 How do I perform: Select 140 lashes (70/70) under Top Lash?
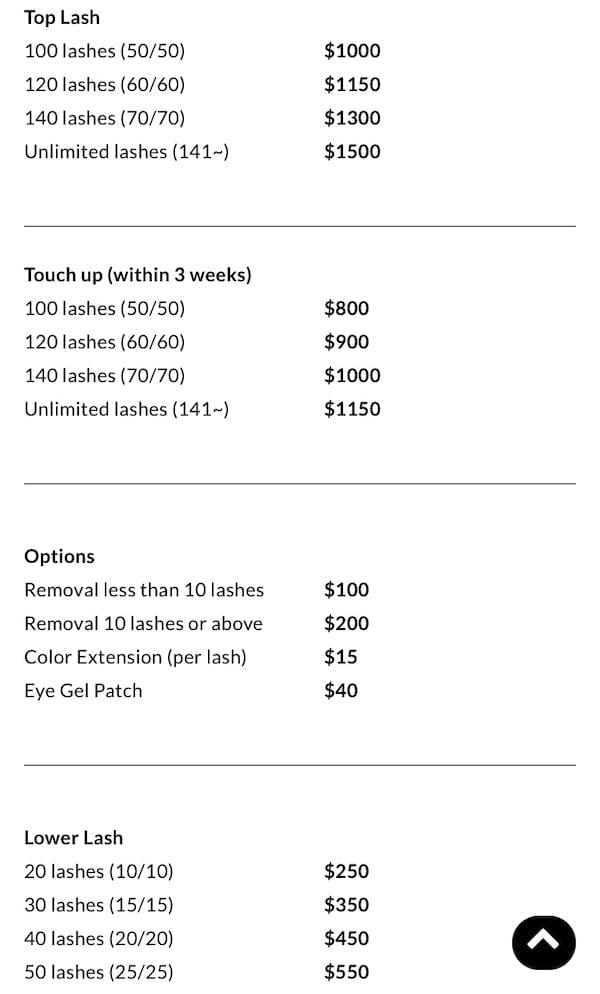click(105, 118)
